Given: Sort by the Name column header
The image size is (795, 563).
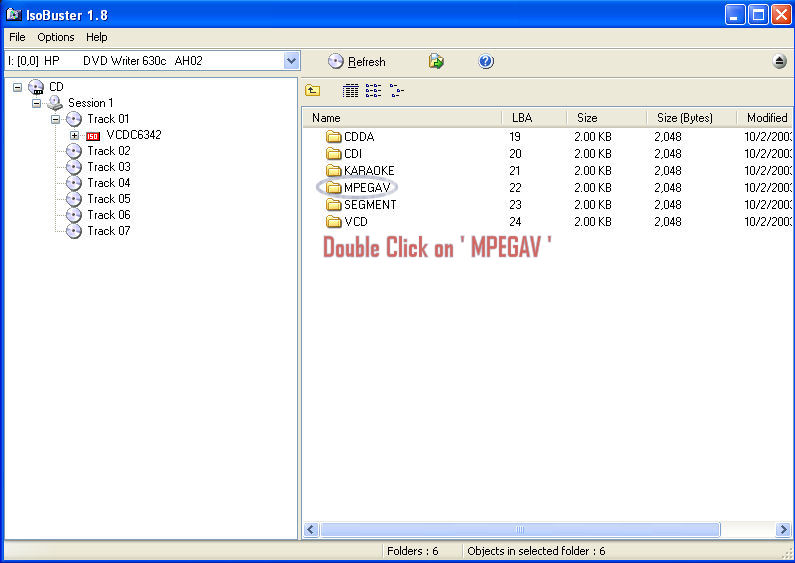Looking at the screenshot, I should (x=402, y=118).
